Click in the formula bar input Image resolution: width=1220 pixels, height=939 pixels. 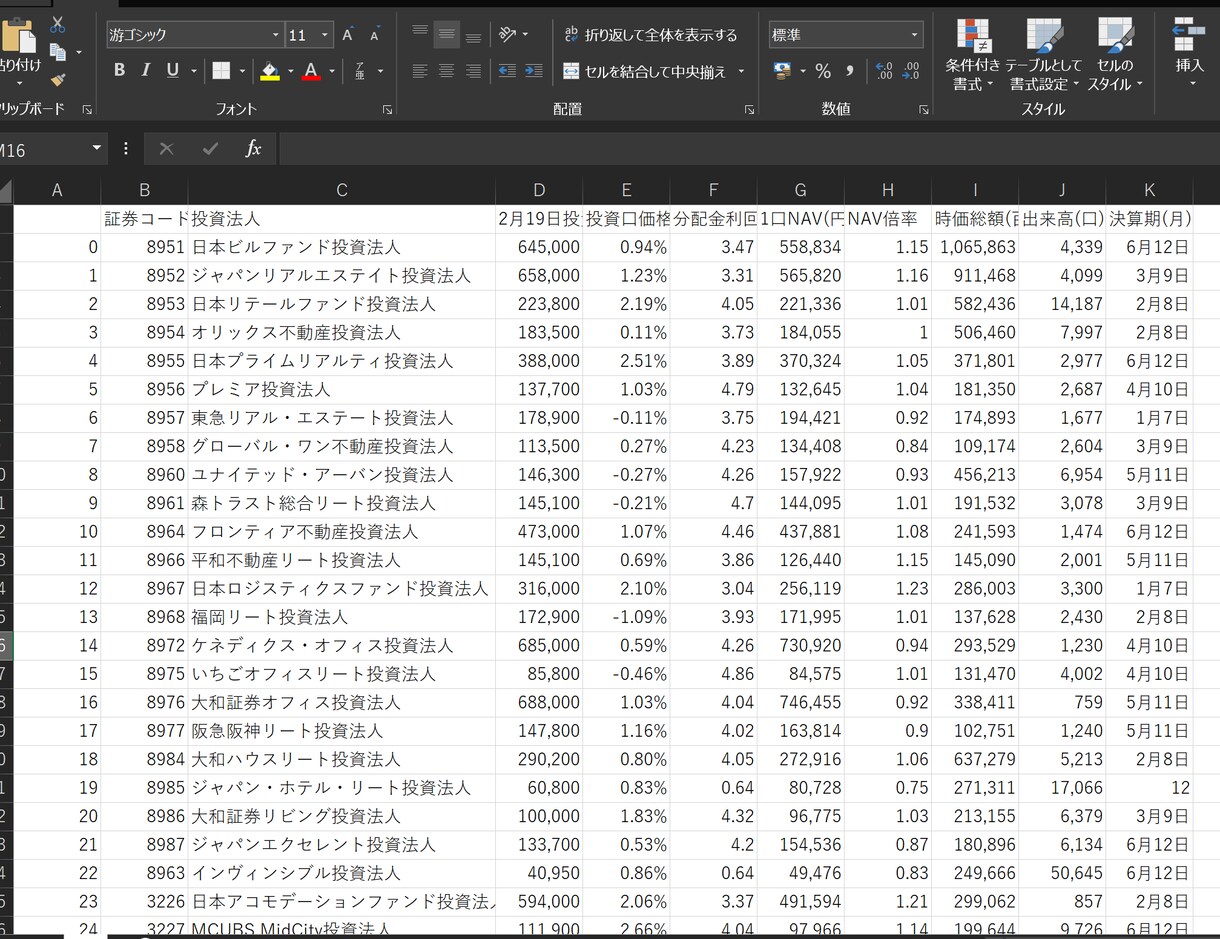click(748, 148)
